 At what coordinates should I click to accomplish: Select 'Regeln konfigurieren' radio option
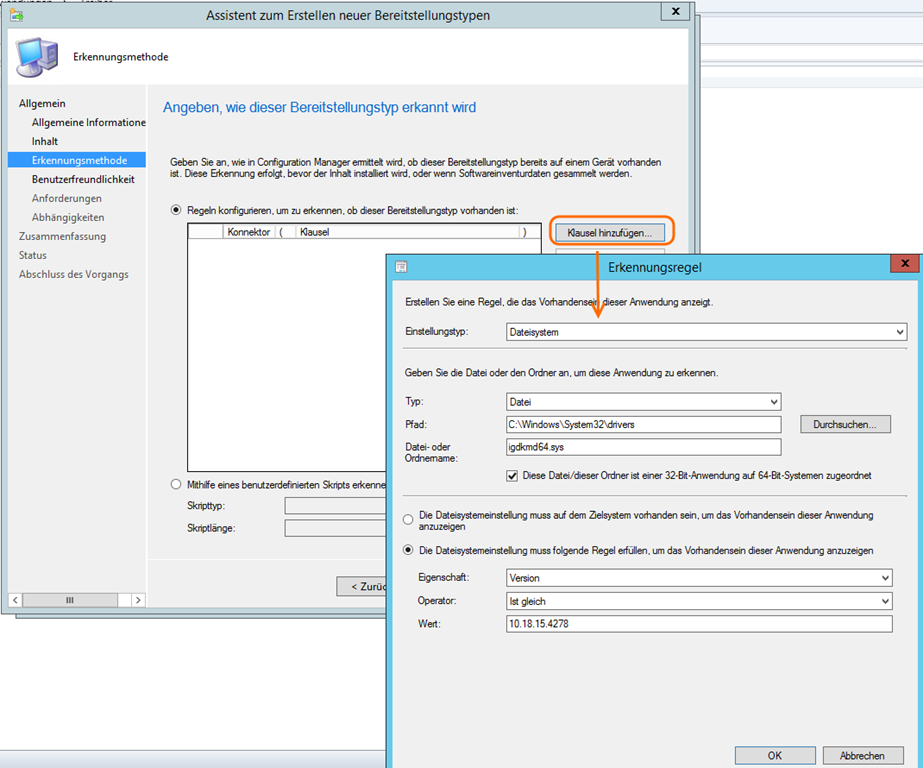click(x=177, y=210)
